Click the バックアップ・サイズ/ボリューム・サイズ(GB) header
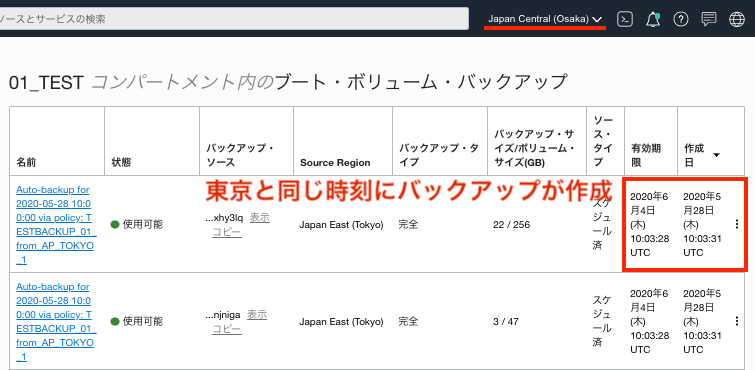 coord(534,148)
